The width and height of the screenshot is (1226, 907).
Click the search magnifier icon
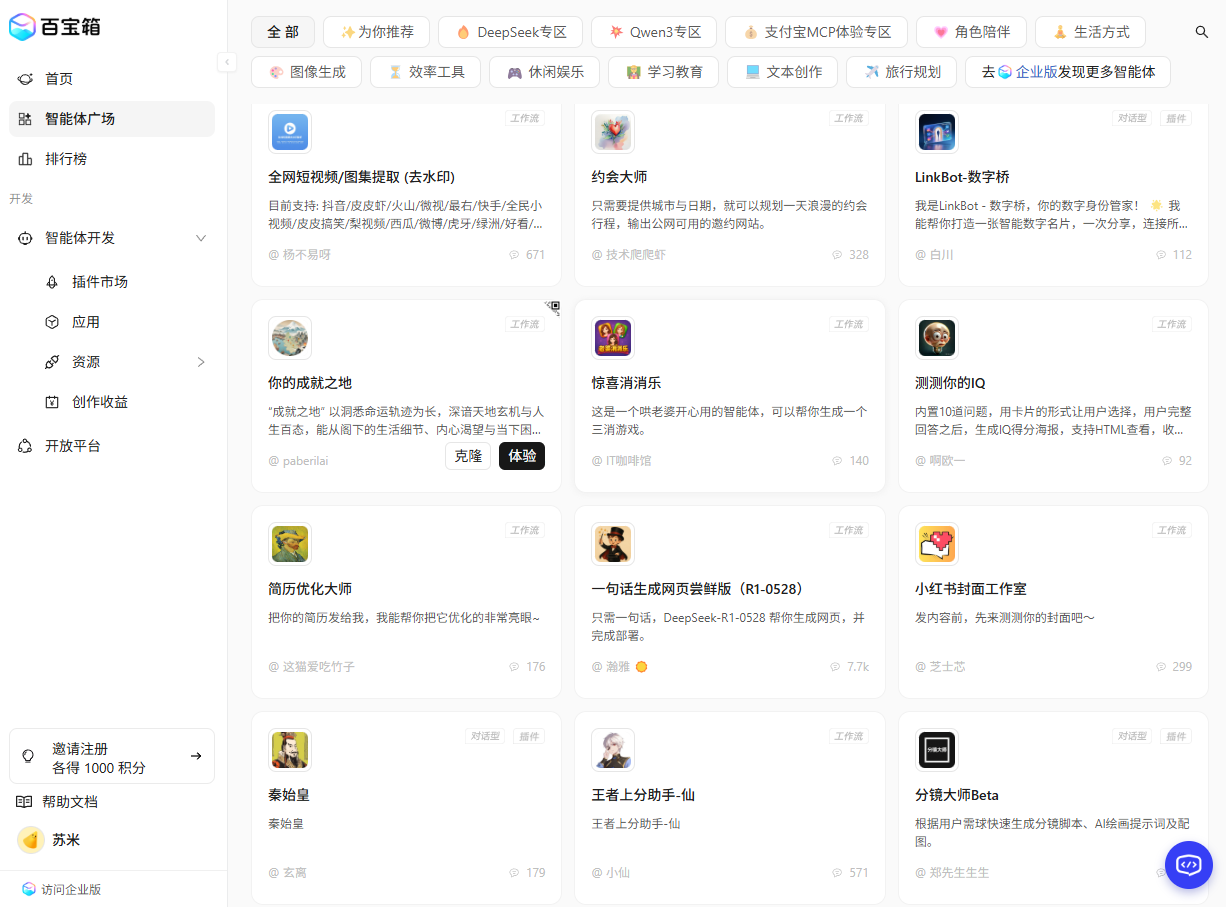(x=1202, y=32)
